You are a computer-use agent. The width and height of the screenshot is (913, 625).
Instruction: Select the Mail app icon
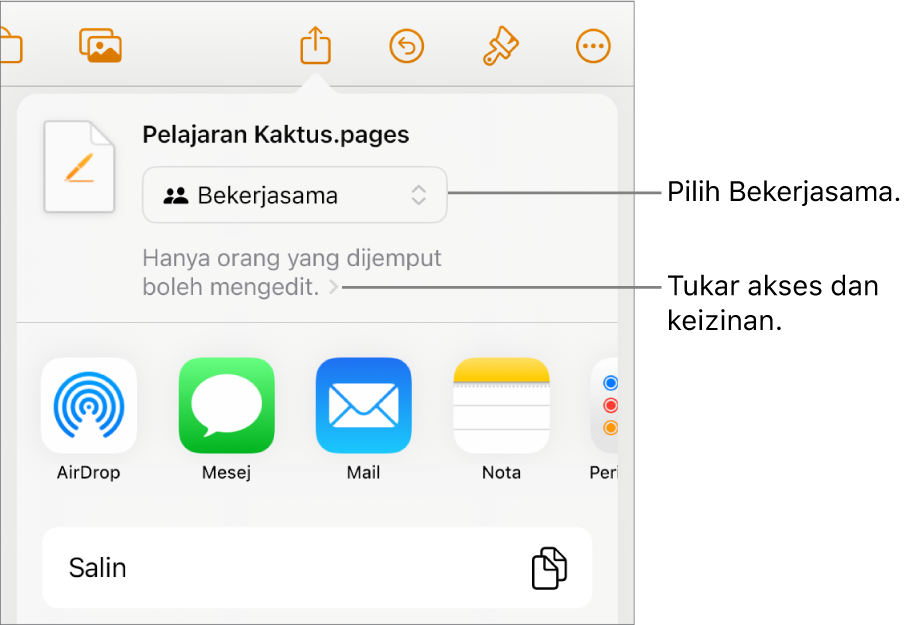click(x=364, y=405)
